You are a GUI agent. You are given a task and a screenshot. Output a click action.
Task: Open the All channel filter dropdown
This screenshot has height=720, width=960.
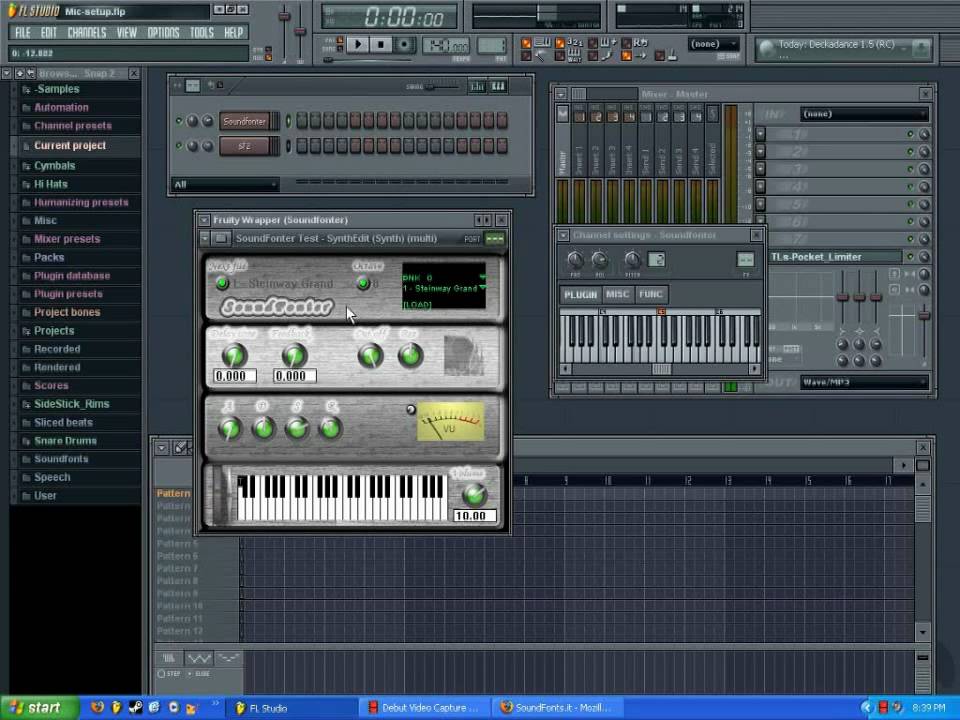click(225, 184)
